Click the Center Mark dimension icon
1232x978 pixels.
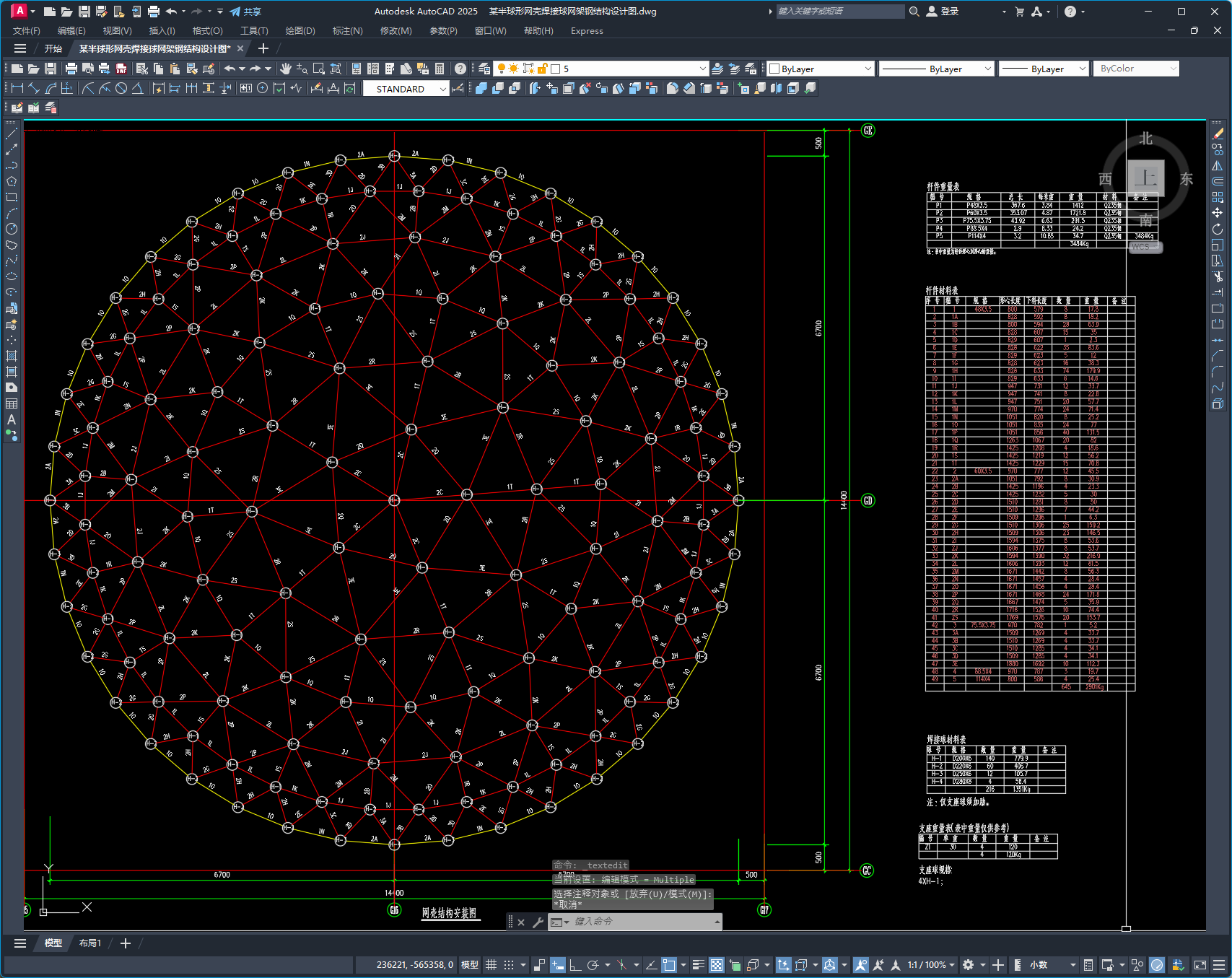pyautogui.click(x=262, y=88)
